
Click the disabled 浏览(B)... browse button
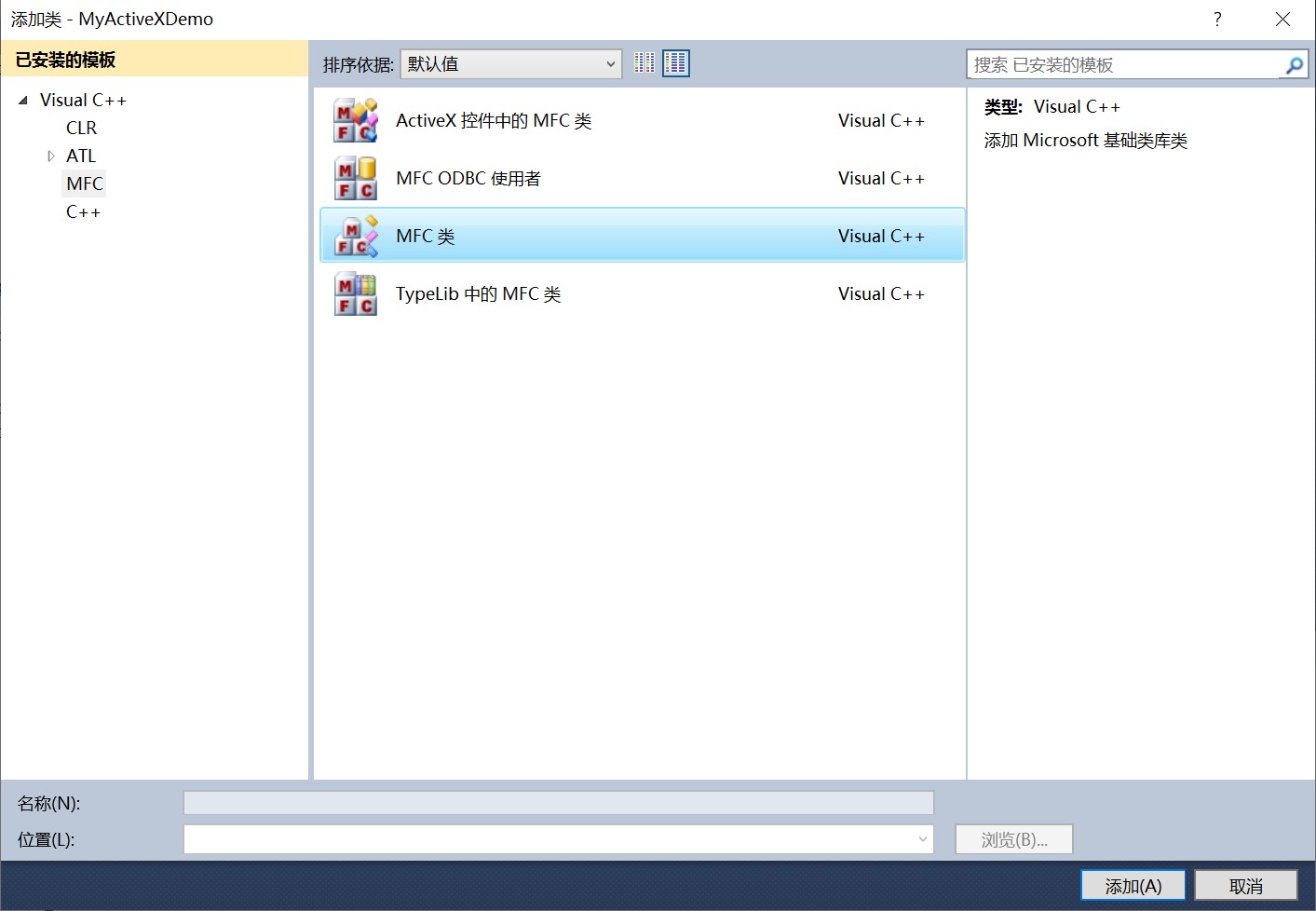click(x=1014, y=839)
